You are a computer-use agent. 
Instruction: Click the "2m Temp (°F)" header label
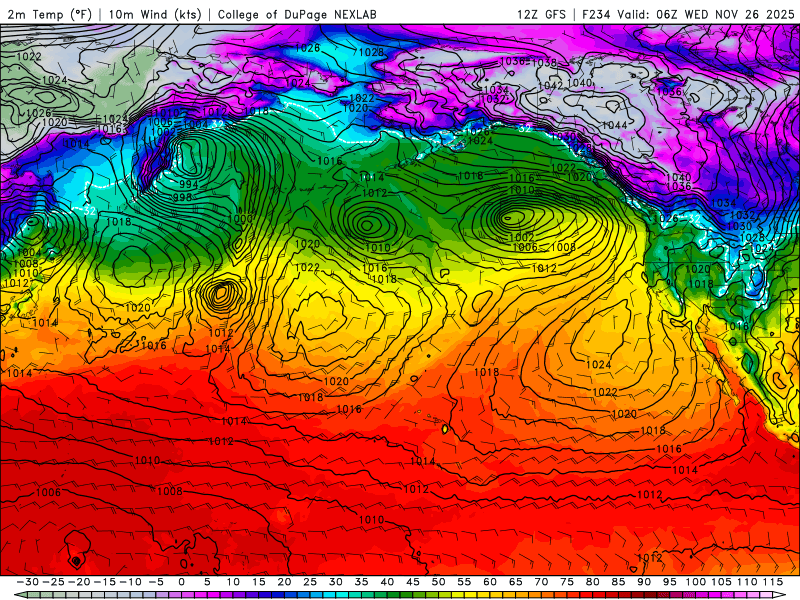(x=49, y=14)
